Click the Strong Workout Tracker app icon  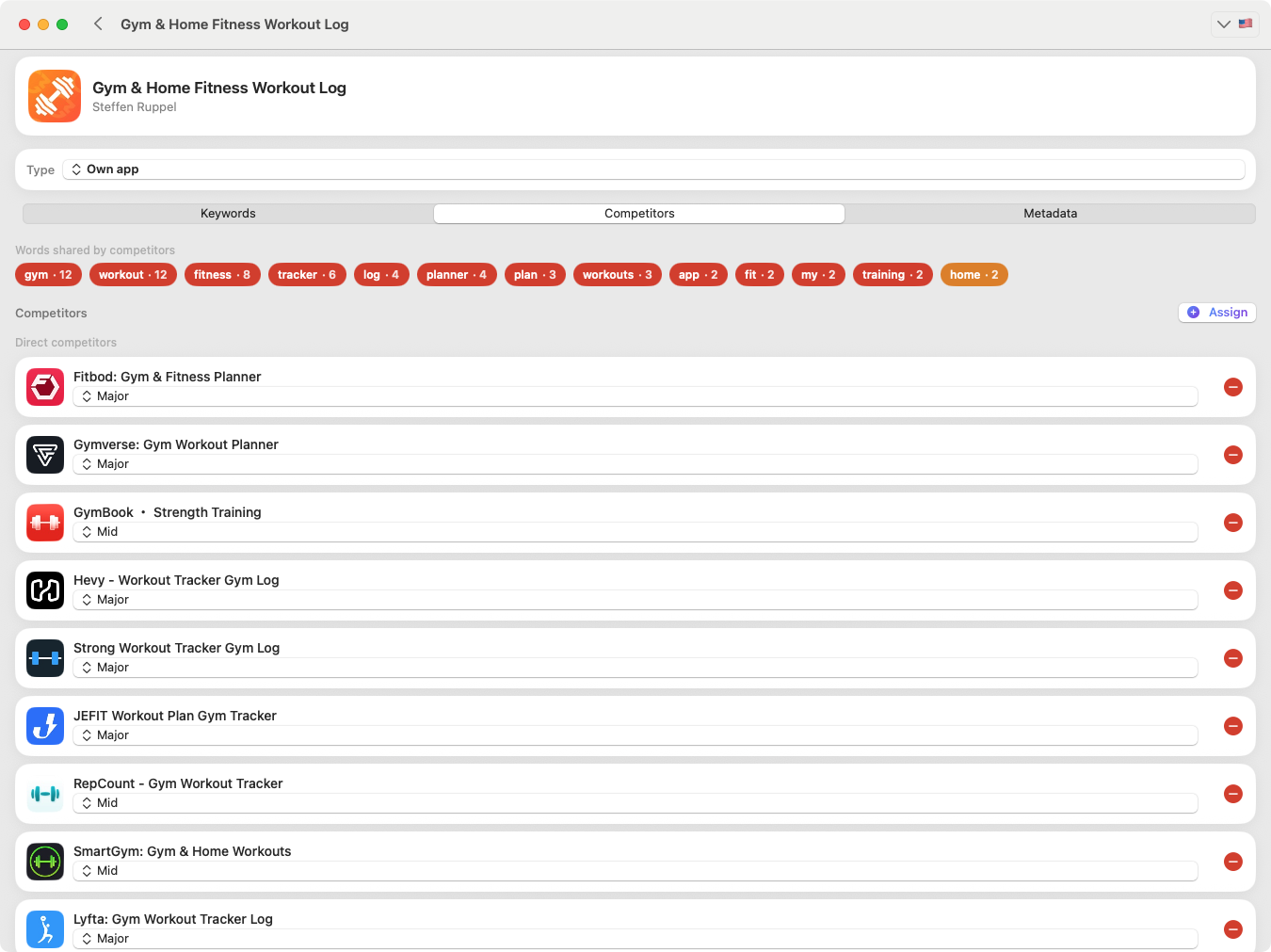pyautogui.click(x=45, y=658)
